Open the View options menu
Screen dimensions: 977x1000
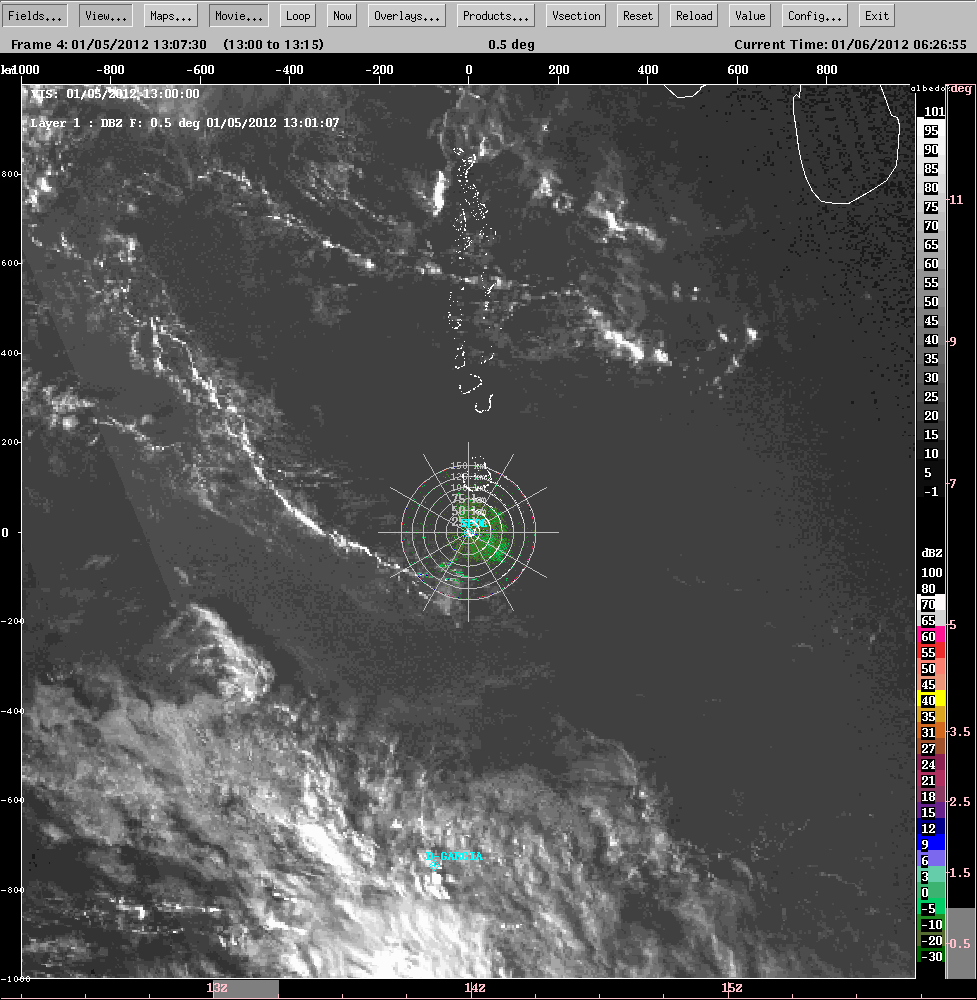click(105, 16)
